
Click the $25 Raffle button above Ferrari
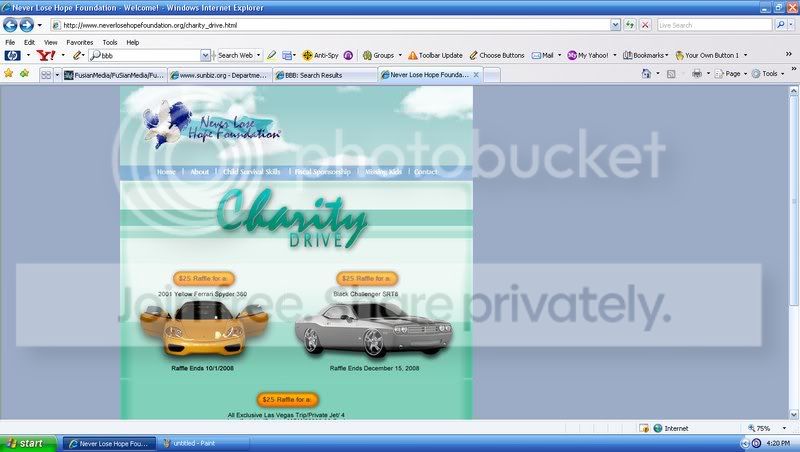204,278
